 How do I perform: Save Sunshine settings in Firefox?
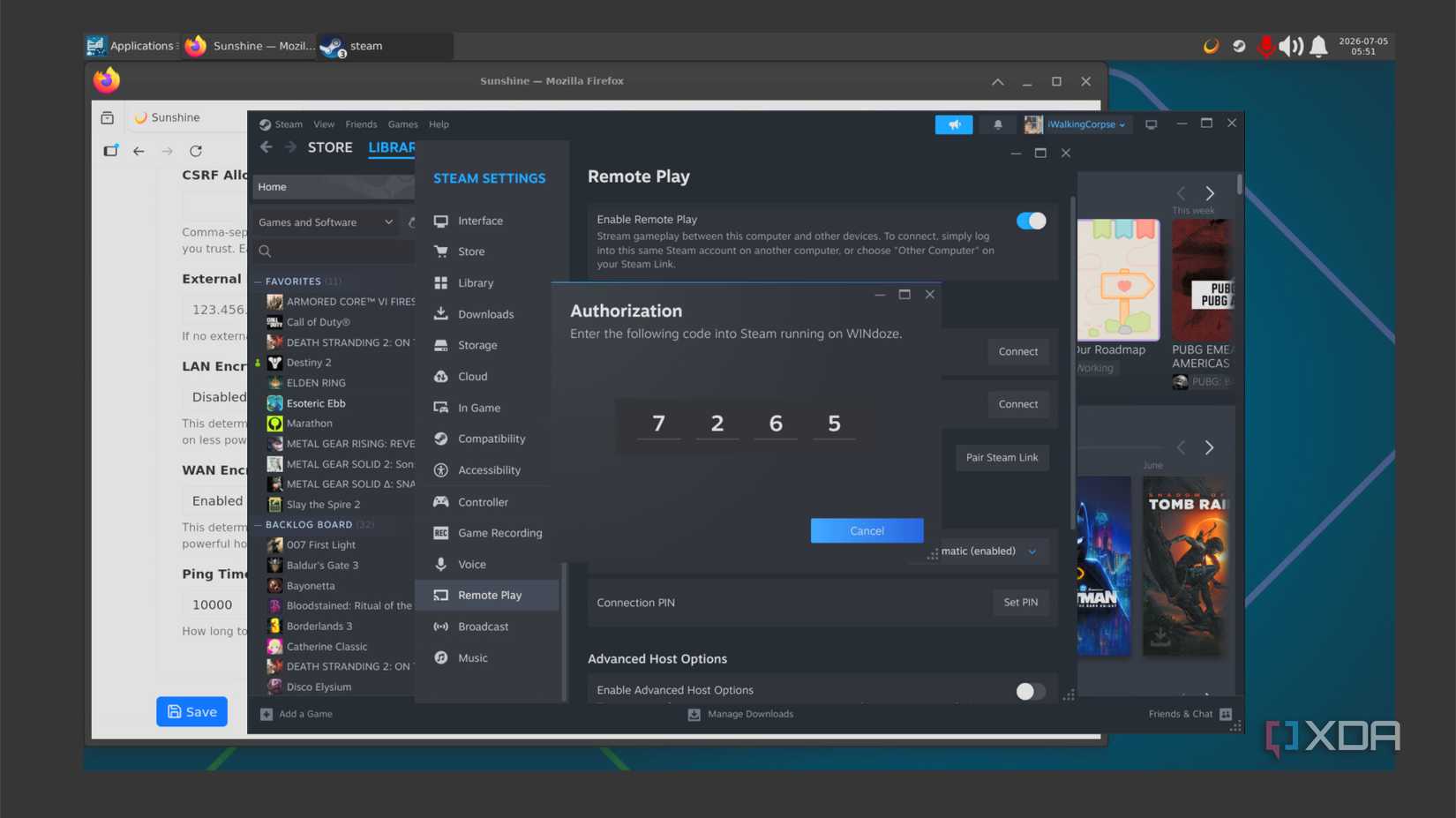191,712
